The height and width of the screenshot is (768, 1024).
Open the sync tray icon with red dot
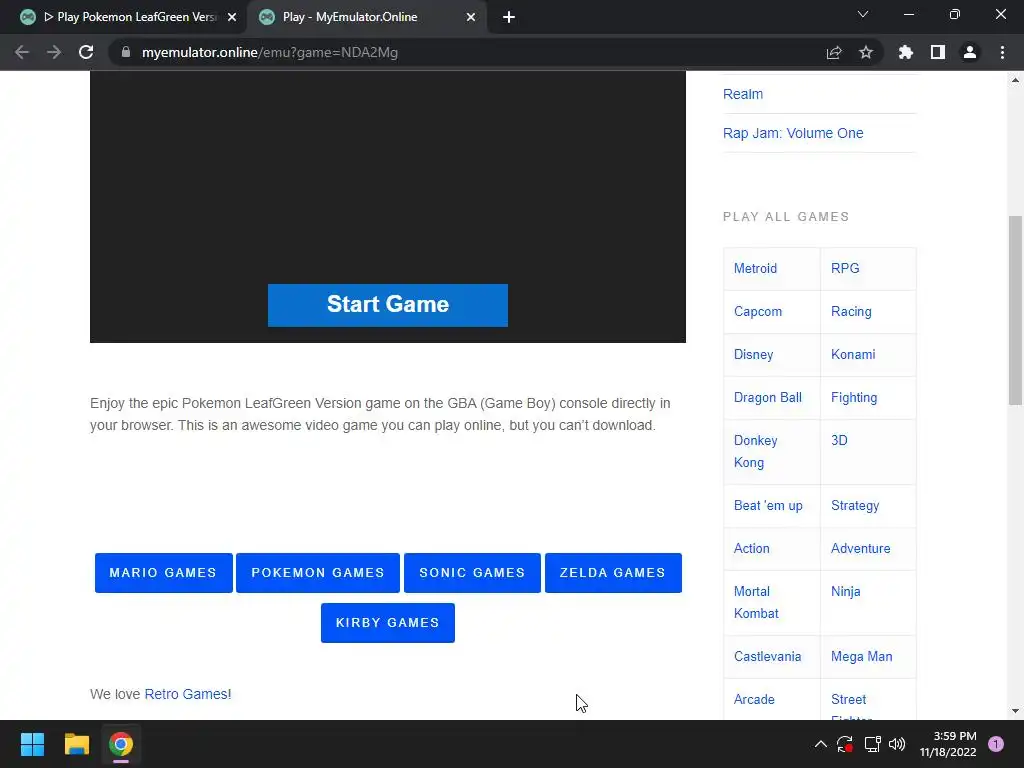click(x=845, y=744)
